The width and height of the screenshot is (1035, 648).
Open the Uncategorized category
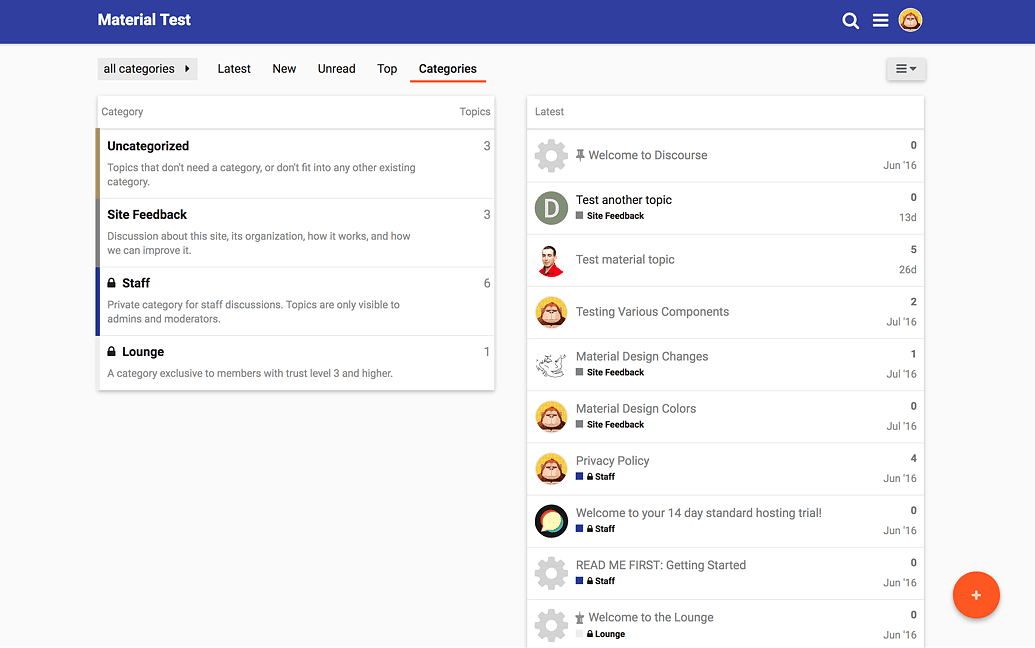148,146
